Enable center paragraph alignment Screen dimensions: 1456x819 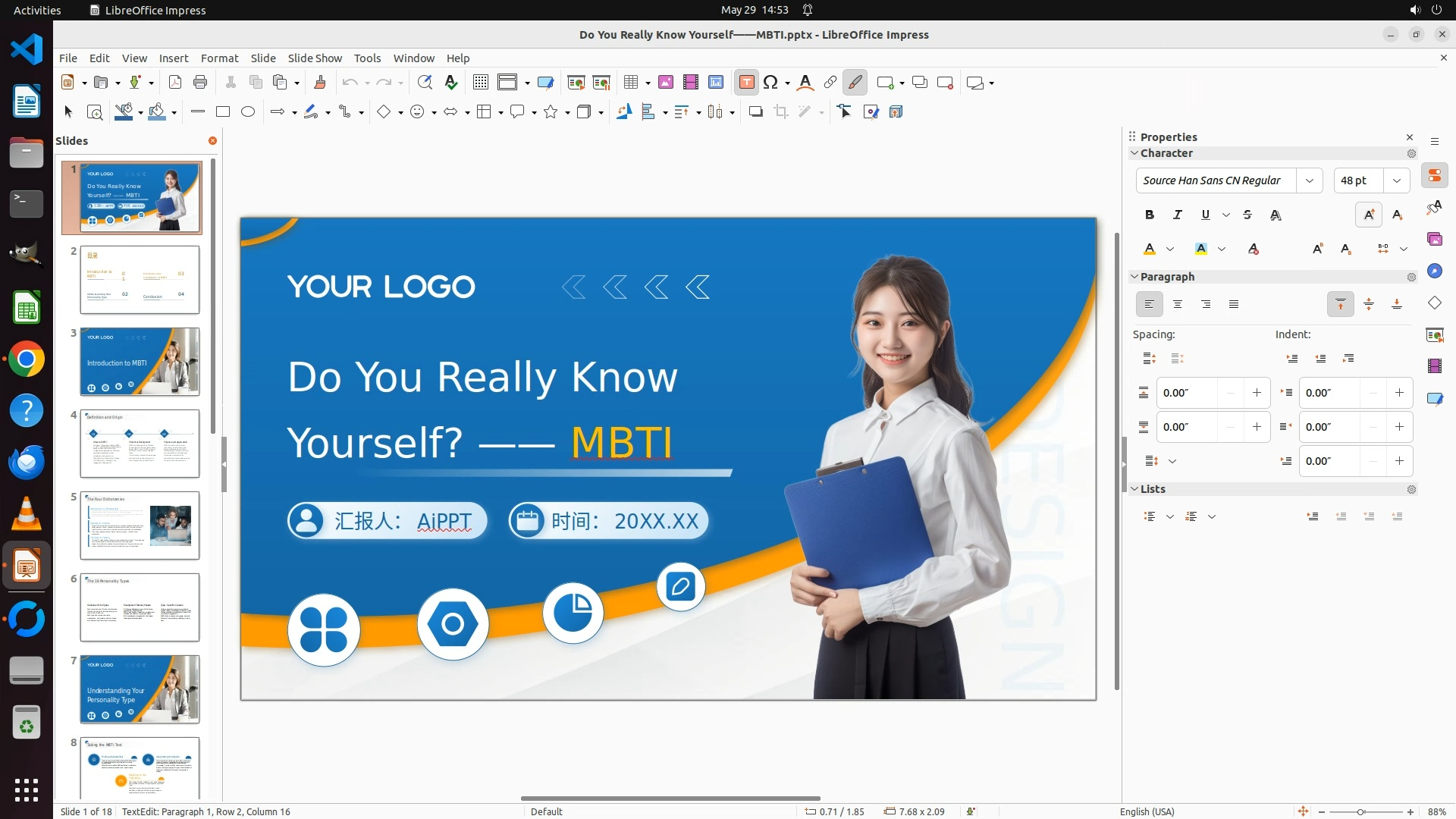pos(1178,305)
